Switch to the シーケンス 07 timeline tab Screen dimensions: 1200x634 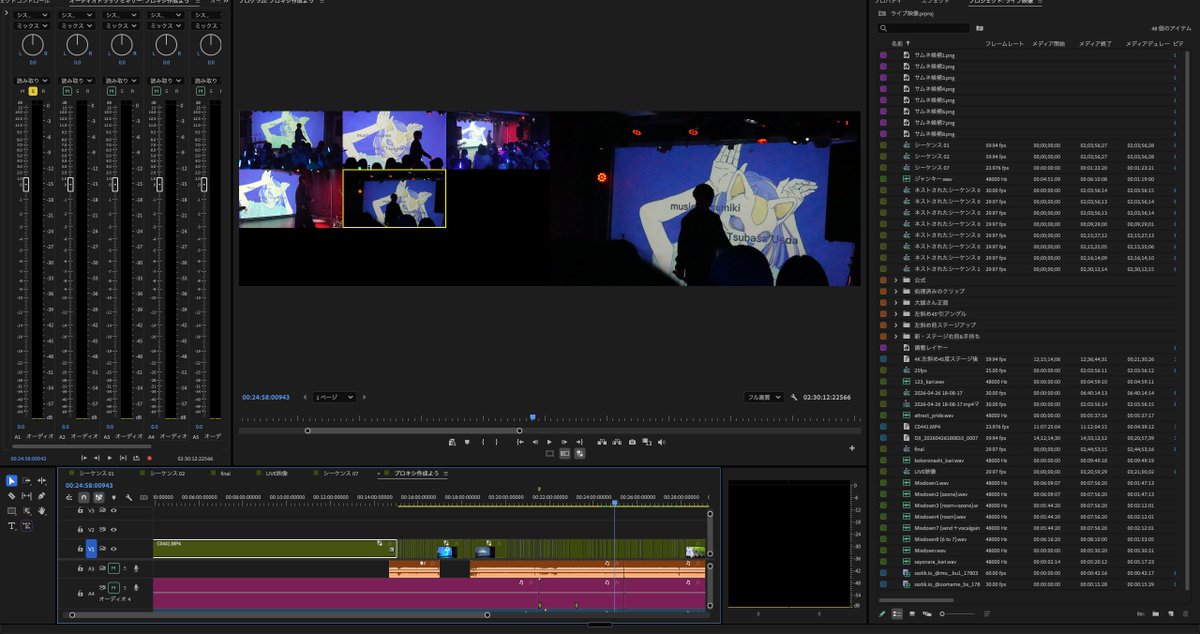click(x=340, y=473)
